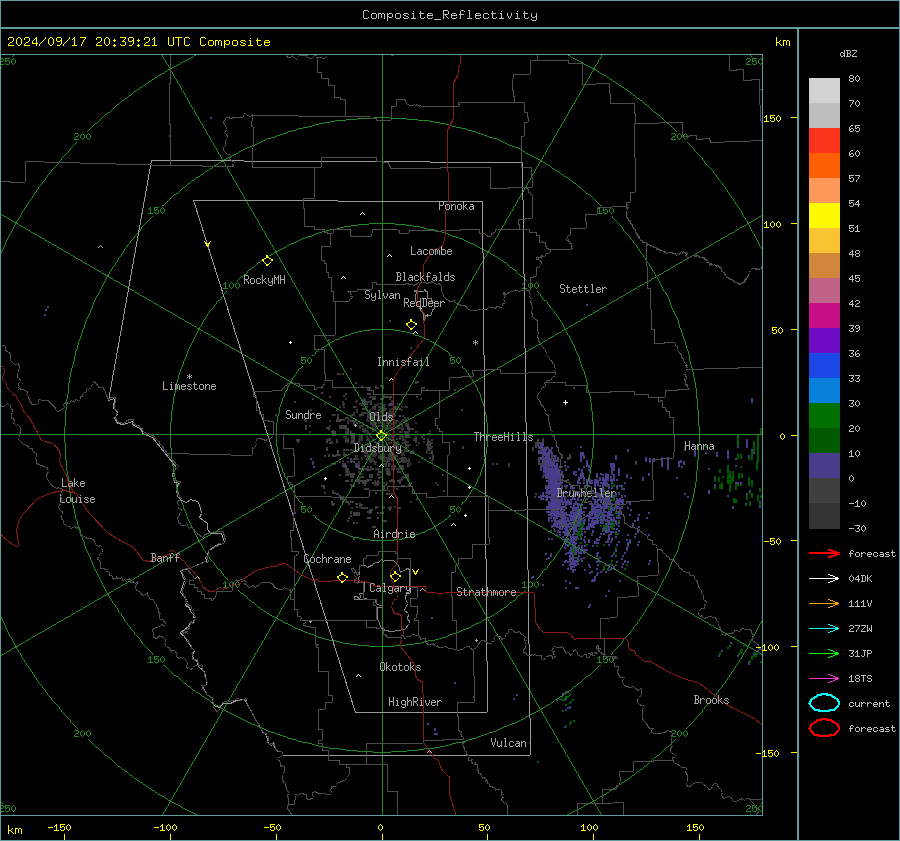900x841 pixels.
Task: Select the 54 dBZ yellow swatch
Action: click(824, 216)
